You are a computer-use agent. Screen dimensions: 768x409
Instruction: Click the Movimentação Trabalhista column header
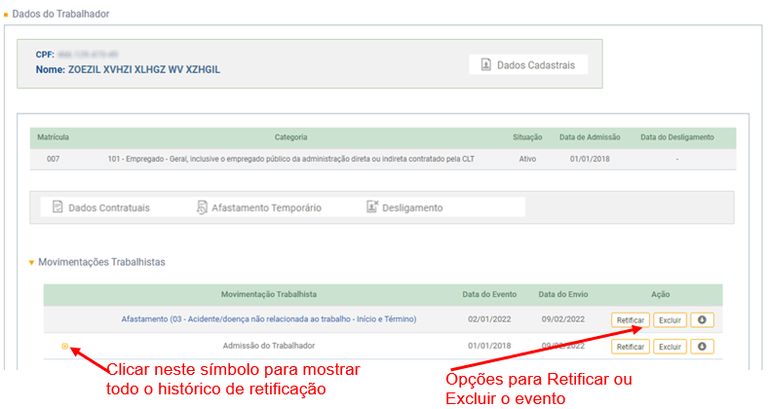click(x=269, y=294)
